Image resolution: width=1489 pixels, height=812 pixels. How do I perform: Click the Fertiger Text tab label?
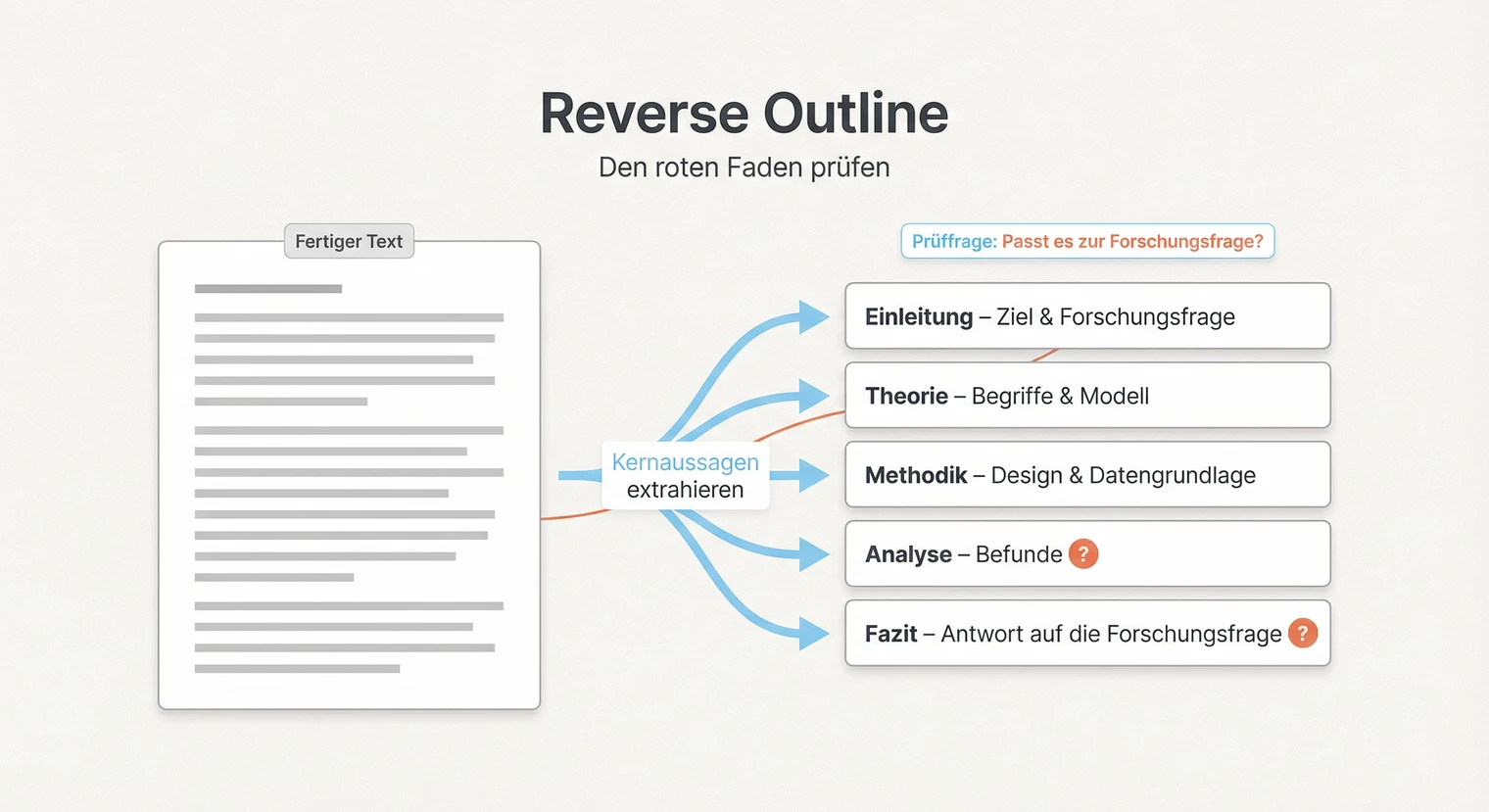pyautogui.click(x=349, y=241)
